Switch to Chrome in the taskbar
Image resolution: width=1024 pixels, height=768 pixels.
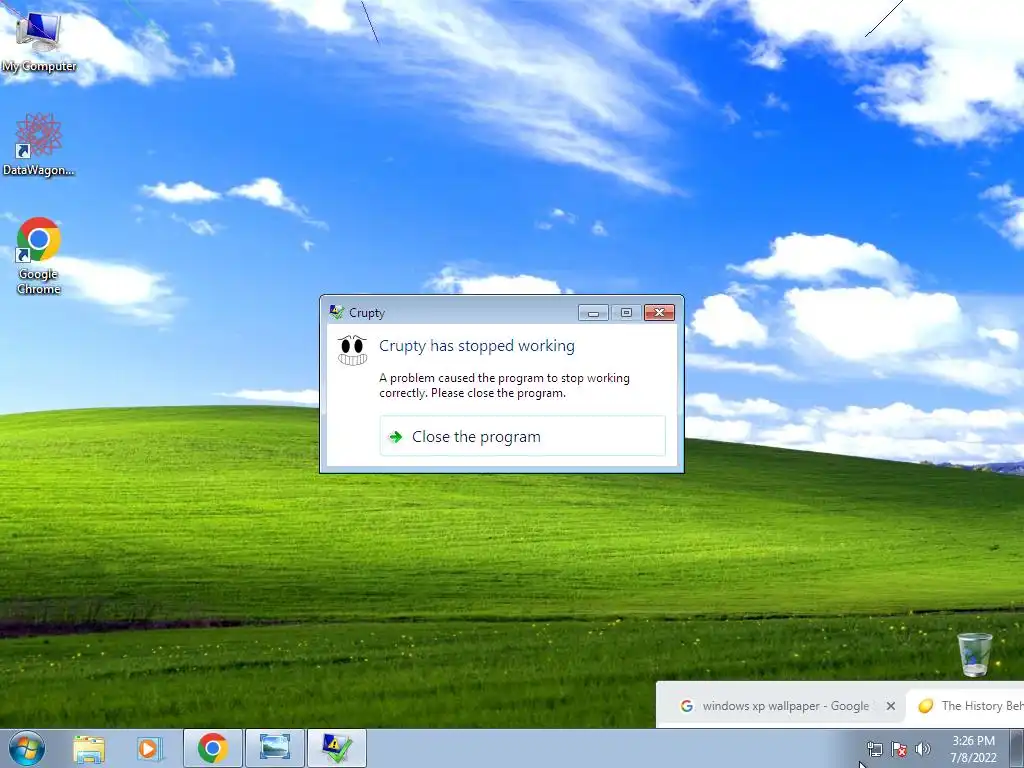pos(213,748)
